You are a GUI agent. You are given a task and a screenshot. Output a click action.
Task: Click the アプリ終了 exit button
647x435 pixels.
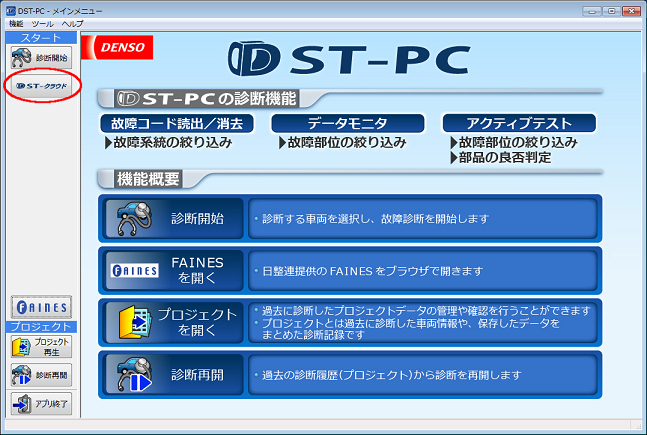click(x=41, y=403)
